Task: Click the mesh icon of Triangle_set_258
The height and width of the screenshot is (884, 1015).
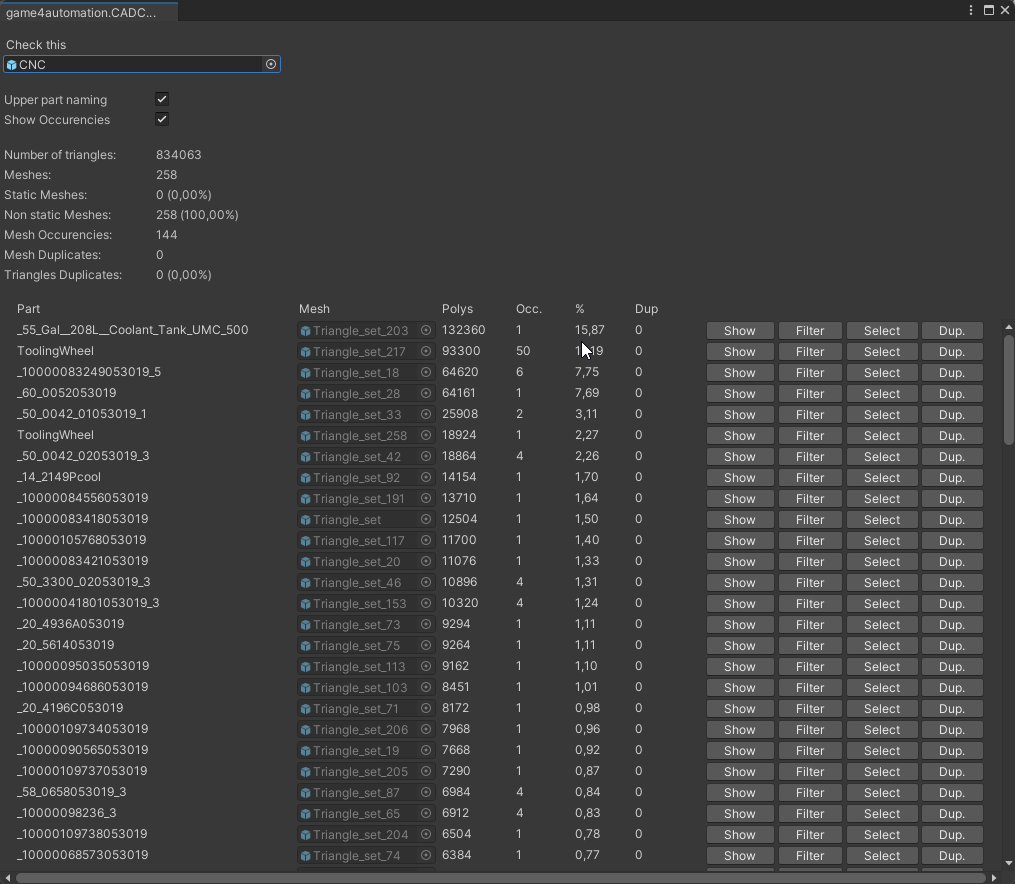Action: (x=306, y=436)
